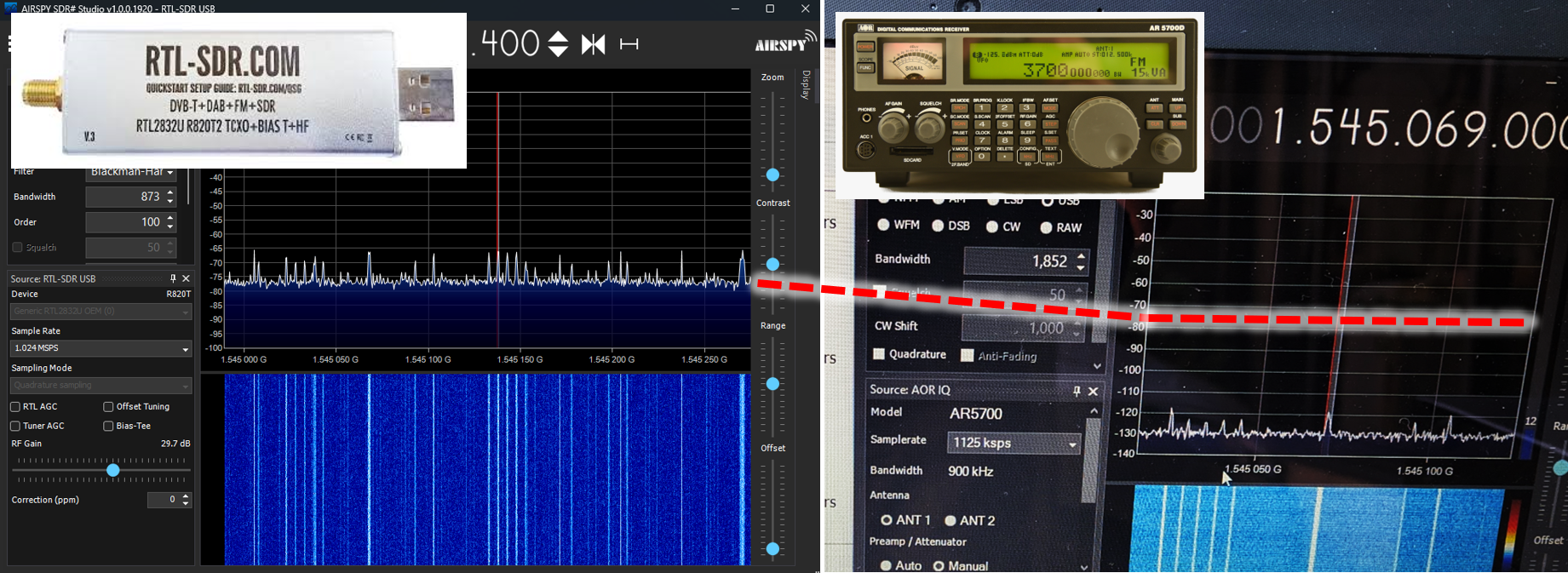The width and height of the screenshot is (1568, 573).
Task: Choose Auto preamp/attenuator mode
Action: point(886,565)
